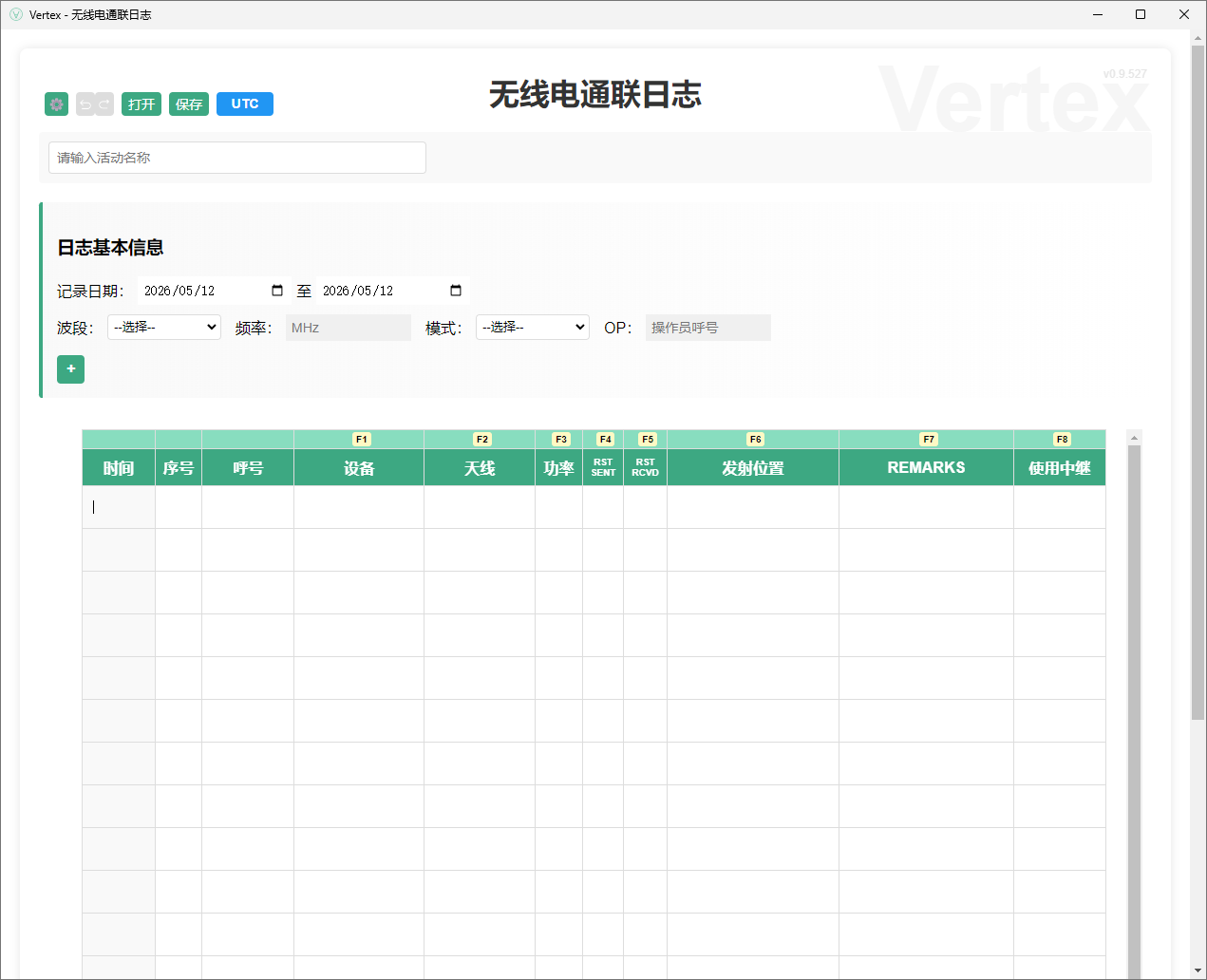Viewport: 1207px width, 980px height.
Task: Click the table scrollbar up arrow
Action: (1134, 438)
